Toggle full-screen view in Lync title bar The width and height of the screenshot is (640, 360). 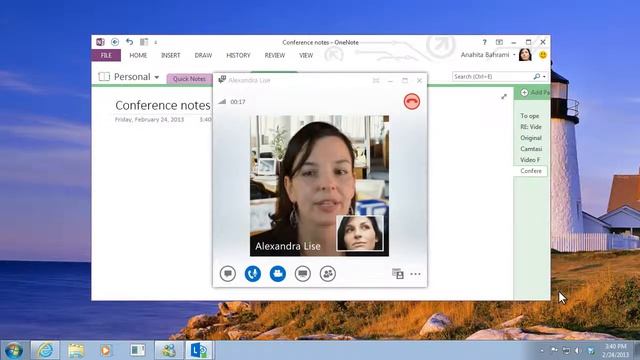[x=376, y=80]
